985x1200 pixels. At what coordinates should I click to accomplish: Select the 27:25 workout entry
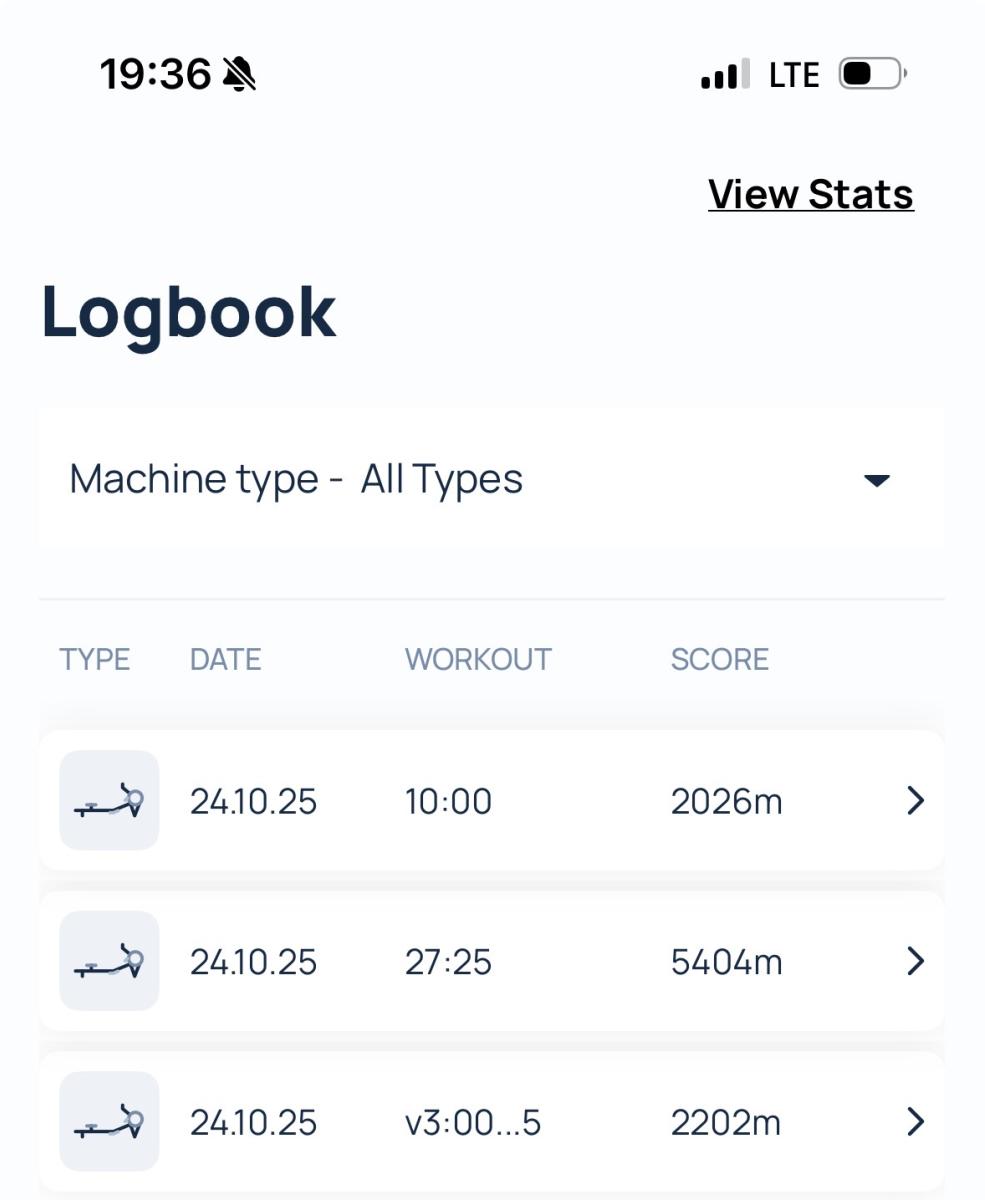448,962
